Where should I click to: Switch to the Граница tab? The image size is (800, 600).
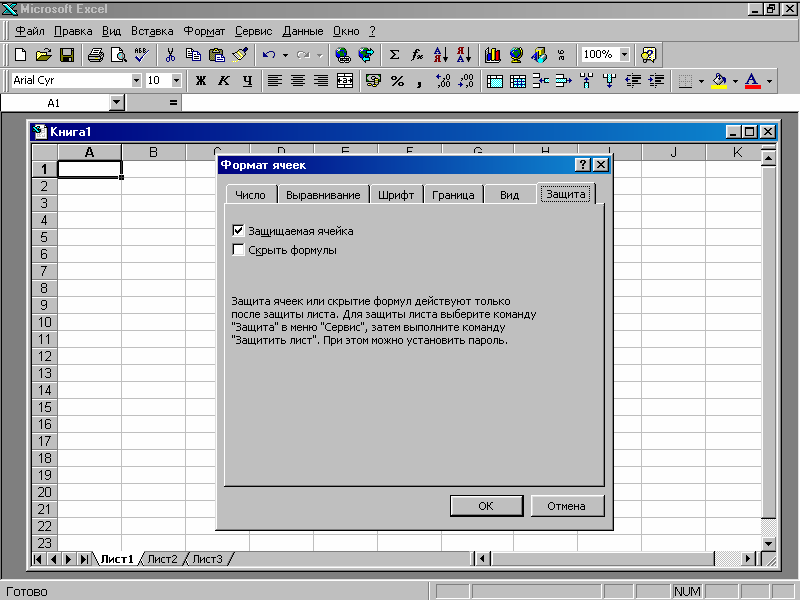tap(453, 195)
